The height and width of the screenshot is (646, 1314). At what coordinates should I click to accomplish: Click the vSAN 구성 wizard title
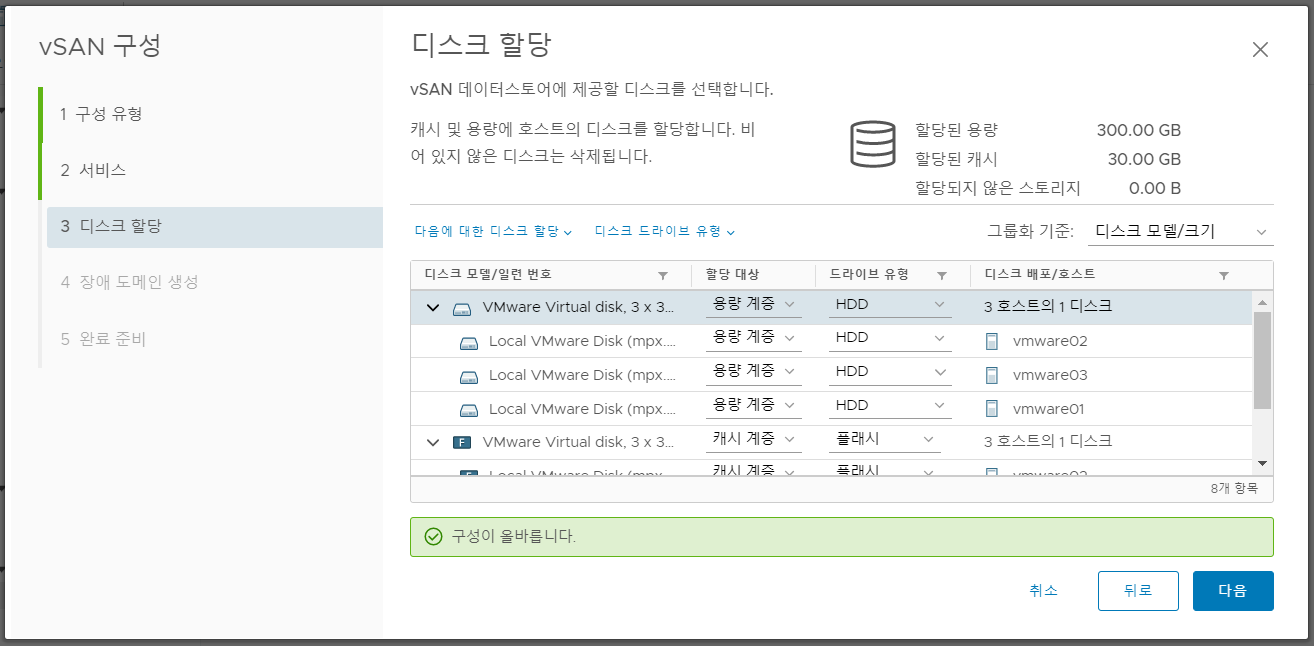pos(100,46)
